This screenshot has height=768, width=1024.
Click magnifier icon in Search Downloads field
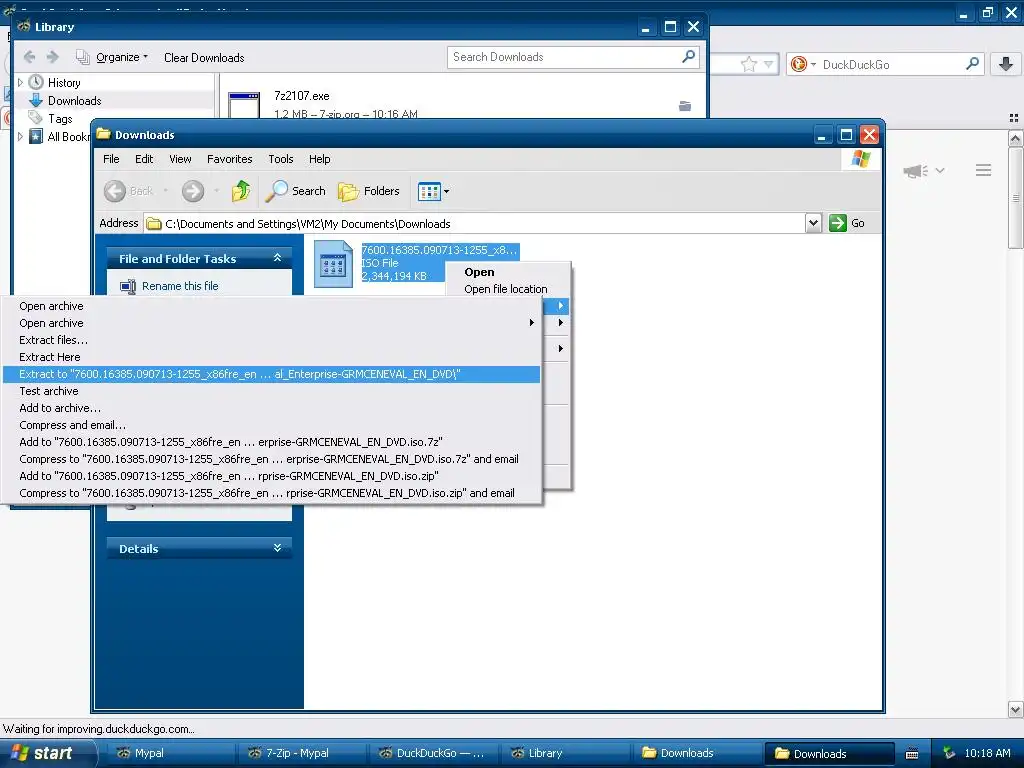(688, 57)
